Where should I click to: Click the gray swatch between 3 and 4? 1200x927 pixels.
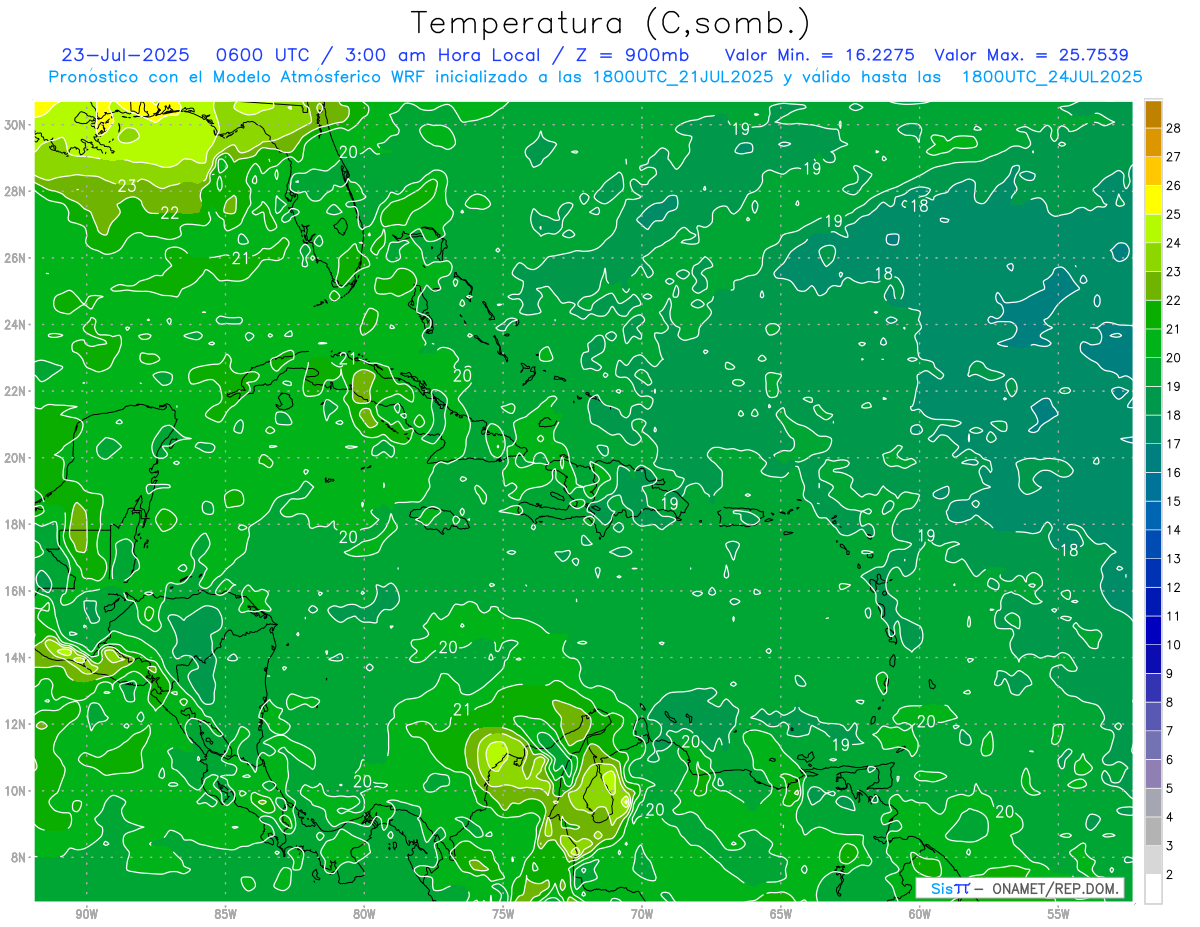tap(1153, 832)
